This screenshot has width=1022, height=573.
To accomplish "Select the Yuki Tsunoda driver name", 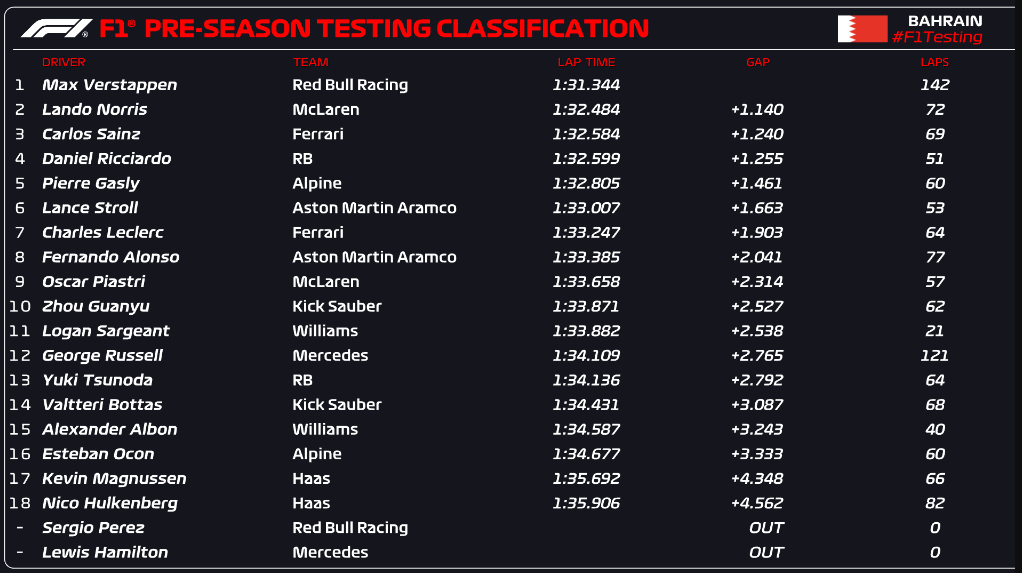I will [x=97, y=380].
